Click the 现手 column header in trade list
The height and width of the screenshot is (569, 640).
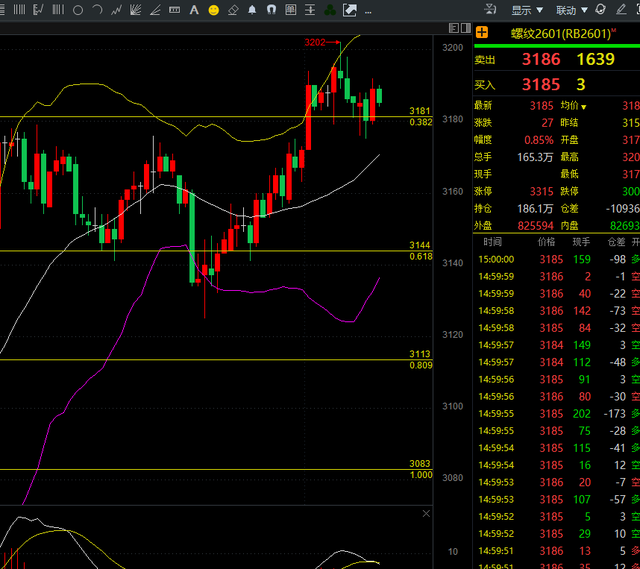[x=581, y=242]
